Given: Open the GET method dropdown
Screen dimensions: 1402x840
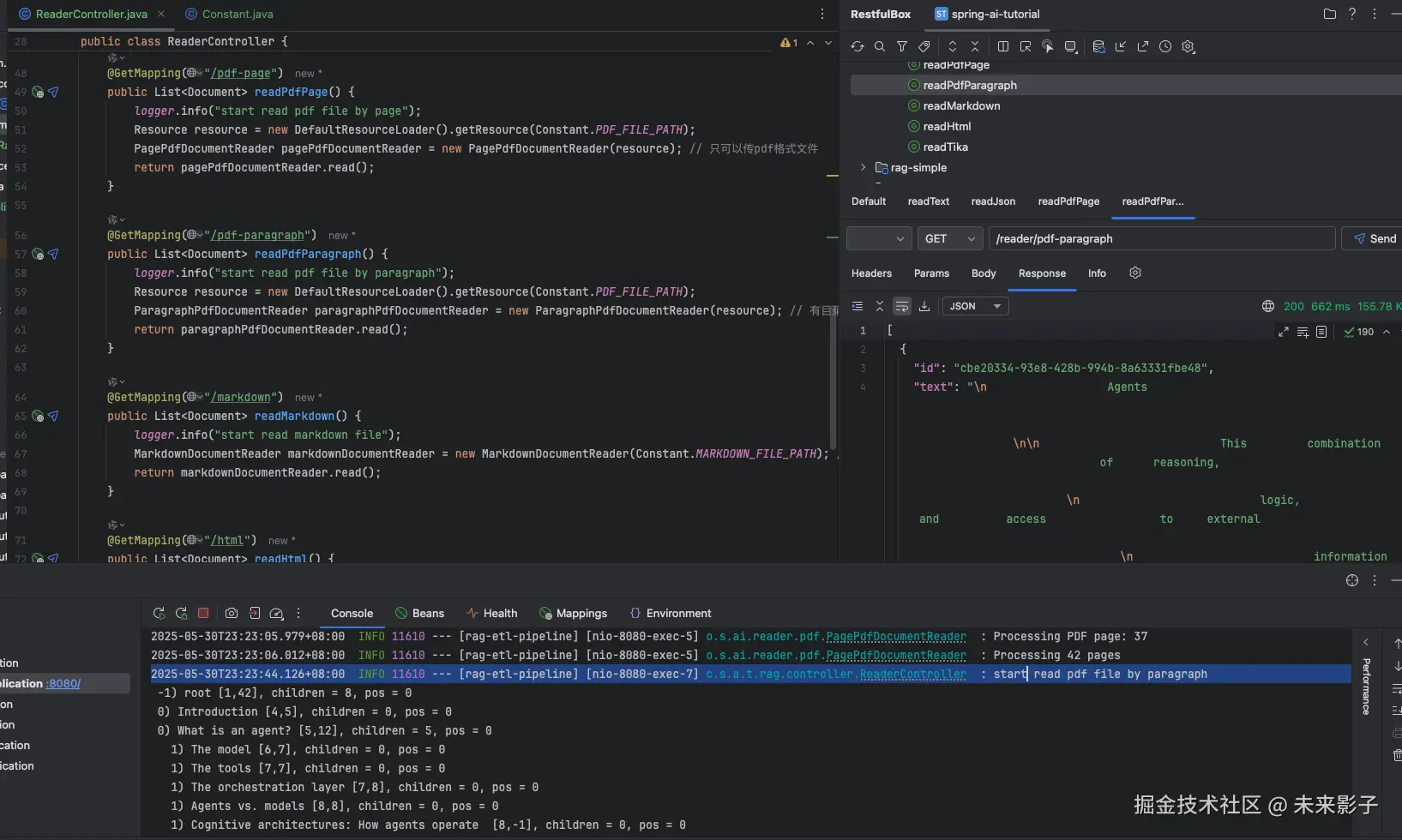Looking at the screenshot, I should [x=949, y=238].
